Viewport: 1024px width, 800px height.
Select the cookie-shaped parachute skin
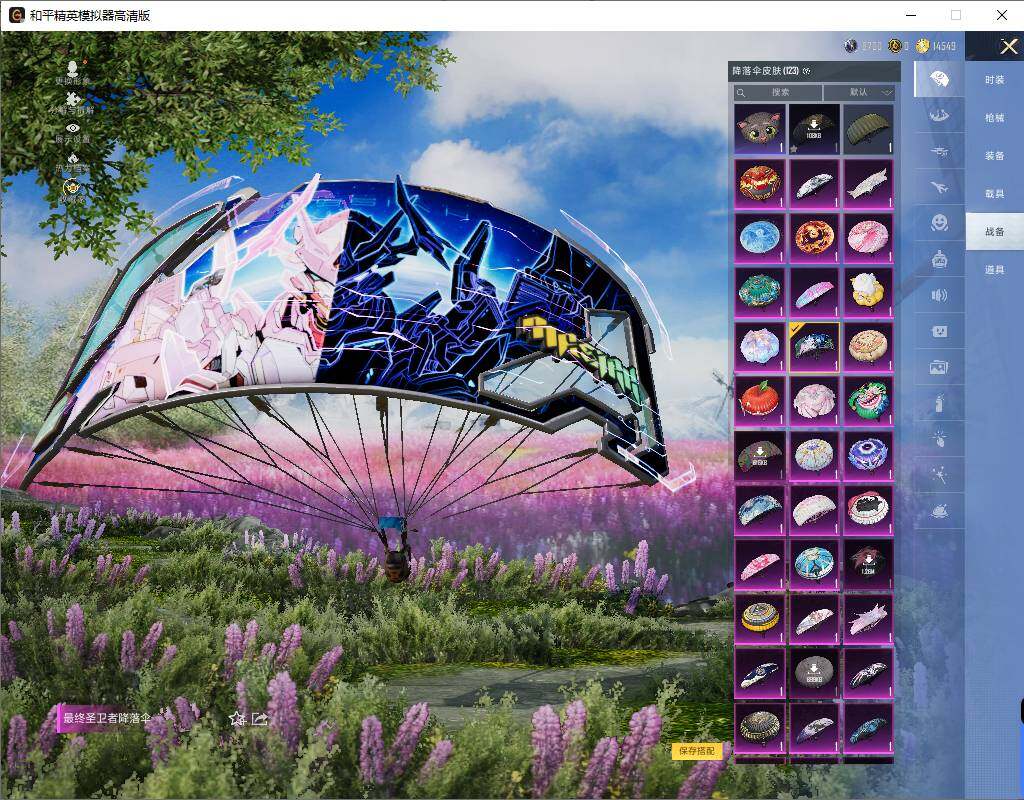click(x=868, y=347)
